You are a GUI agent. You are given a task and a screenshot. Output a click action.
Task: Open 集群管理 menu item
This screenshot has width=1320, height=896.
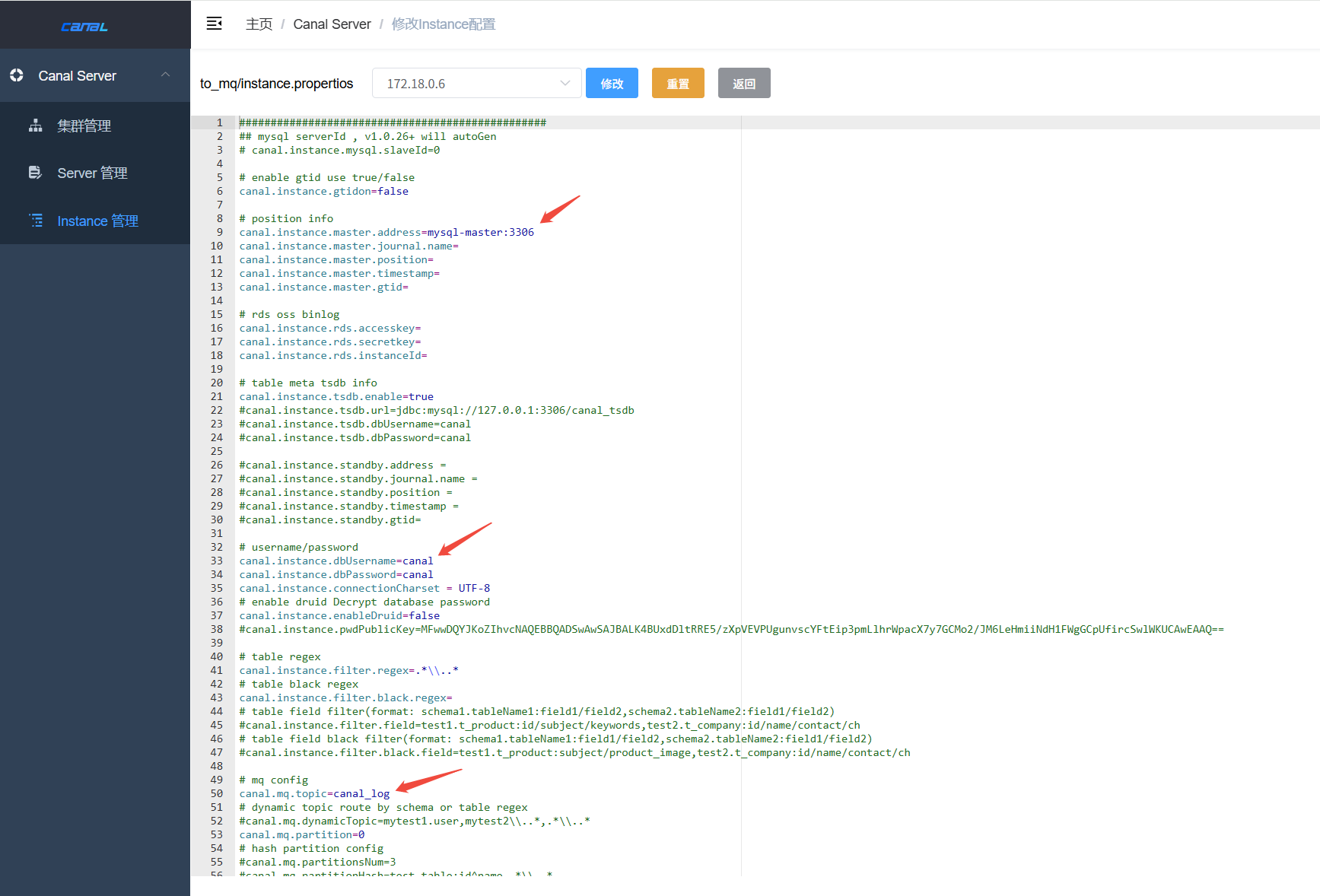click(x=95, y=126)
